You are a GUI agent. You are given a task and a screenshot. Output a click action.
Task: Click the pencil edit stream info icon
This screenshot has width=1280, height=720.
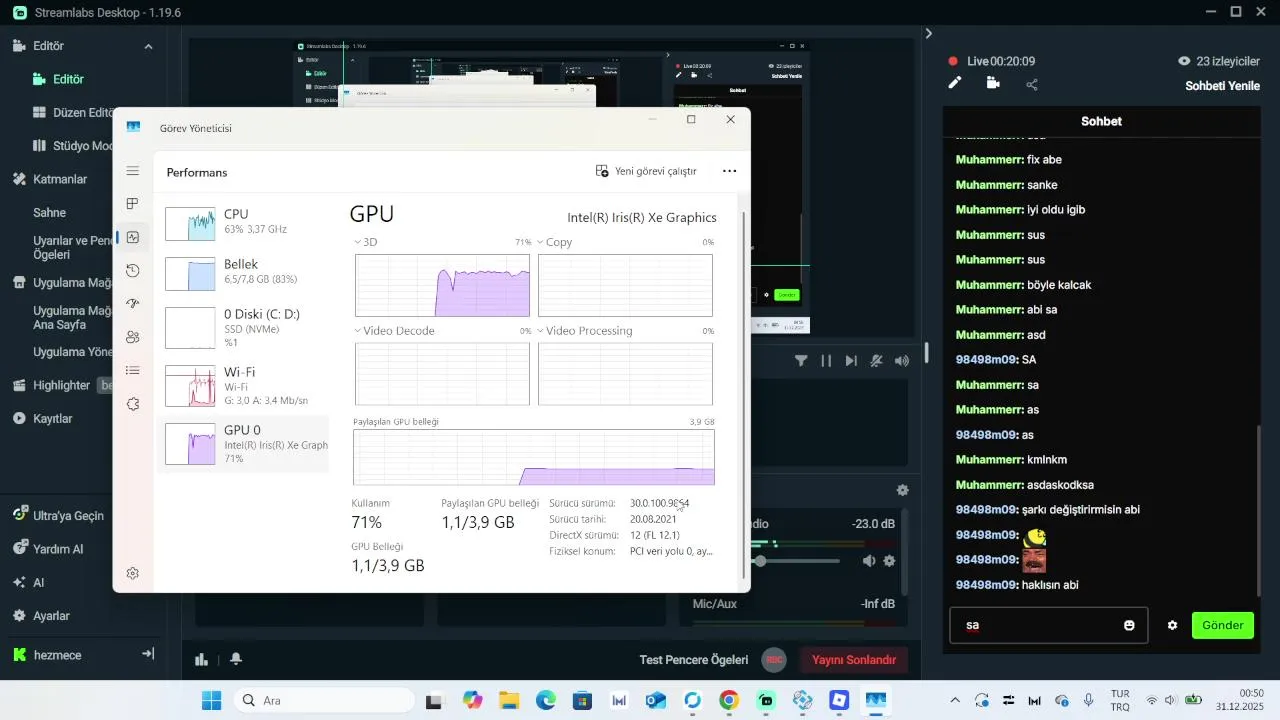[x=955, y=83]
